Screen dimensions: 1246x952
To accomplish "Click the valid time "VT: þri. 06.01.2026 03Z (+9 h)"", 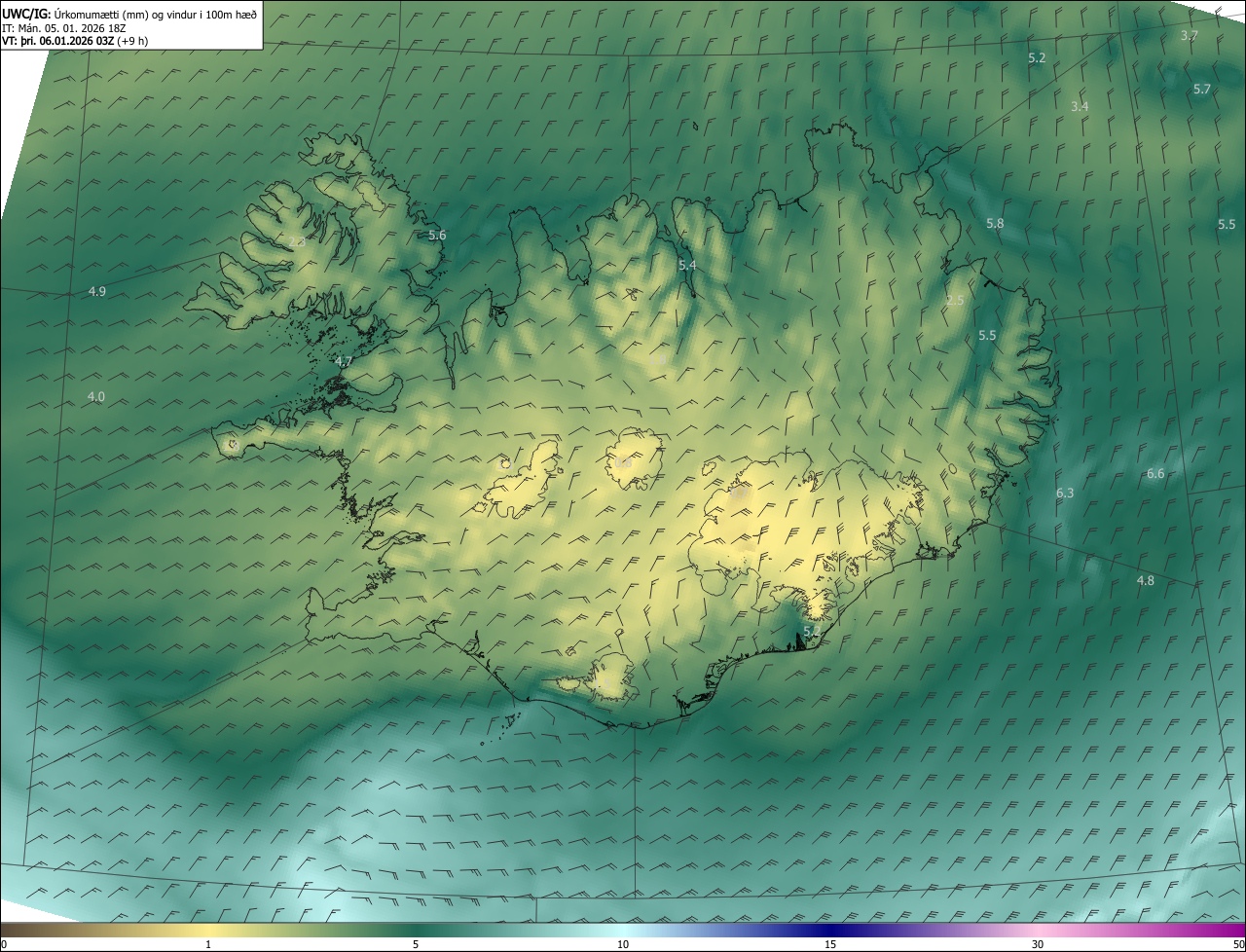I will pyautogui.click(x=75, y=41).
